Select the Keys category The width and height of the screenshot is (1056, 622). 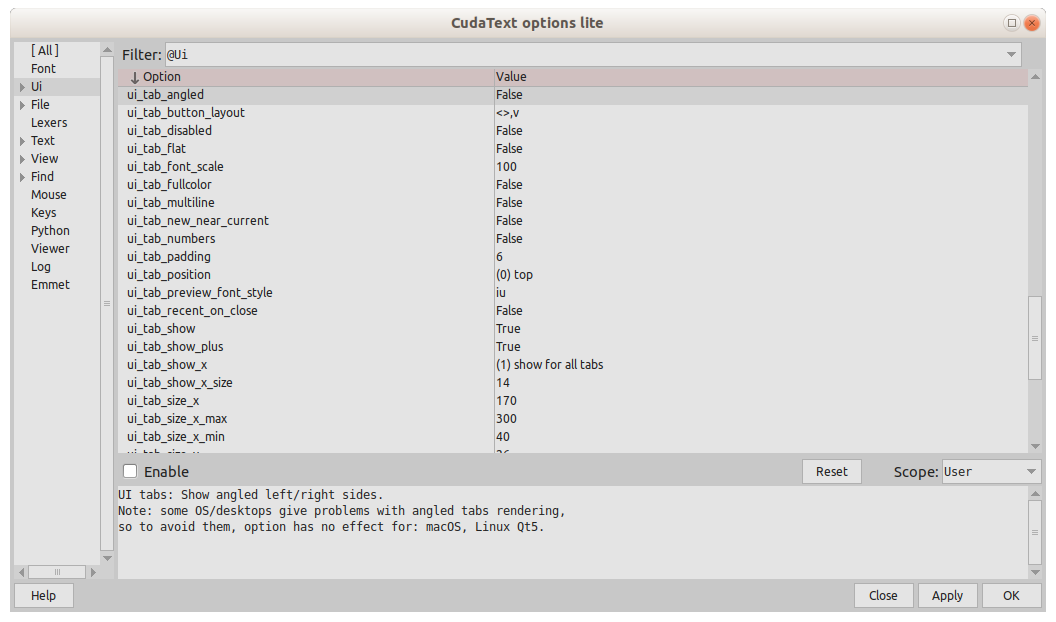(43, 213)
